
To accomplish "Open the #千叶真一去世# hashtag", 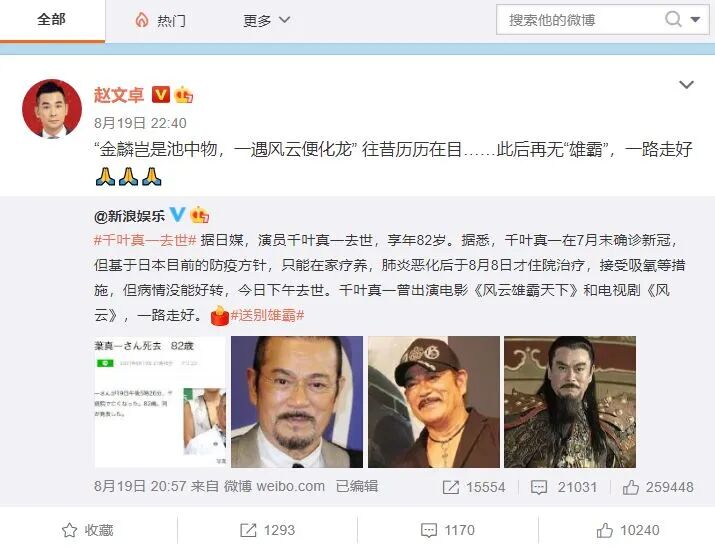I will click(x=145, y=240).
